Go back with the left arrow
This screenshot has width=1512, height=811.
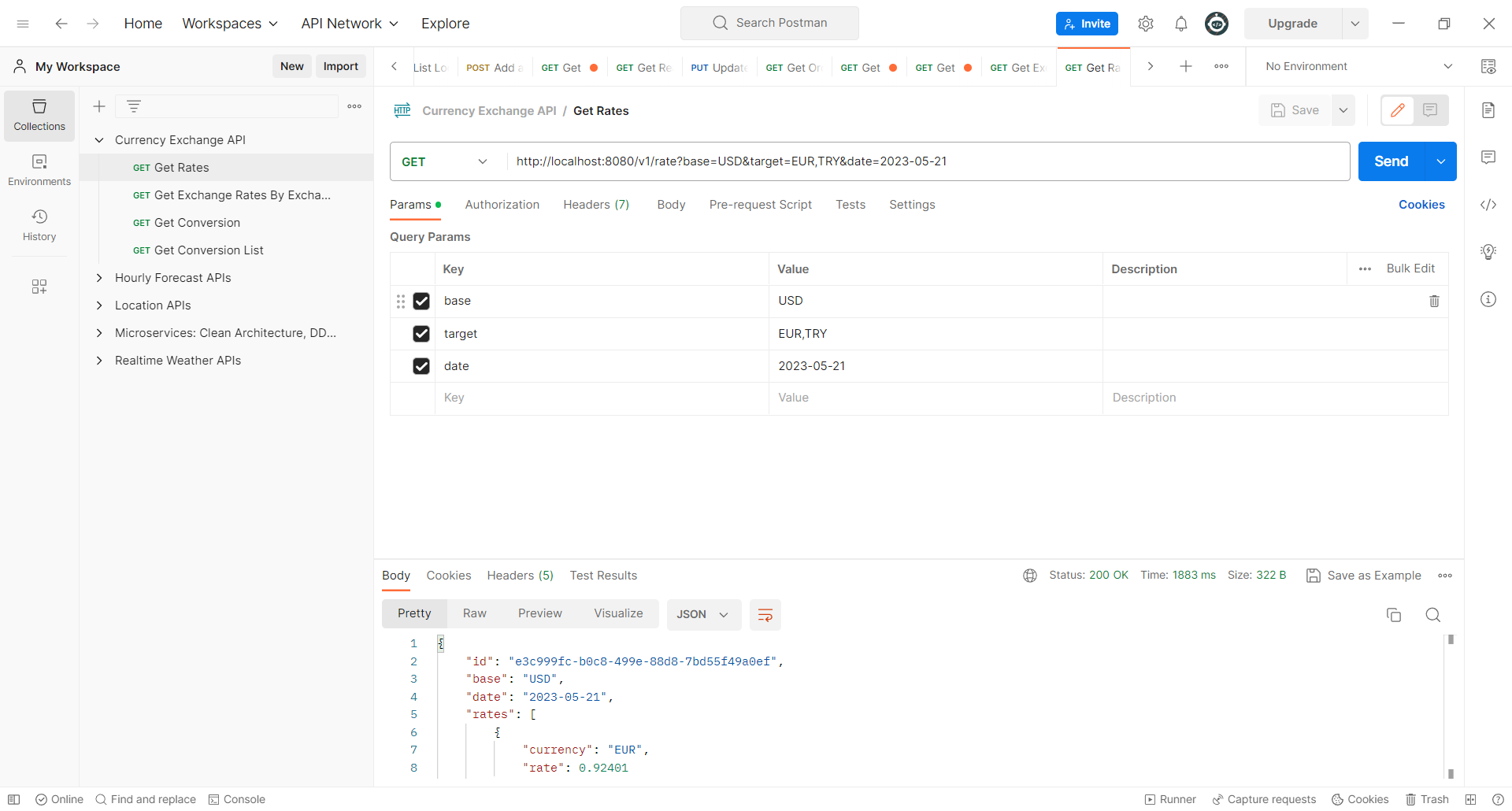tap(61, 24)
